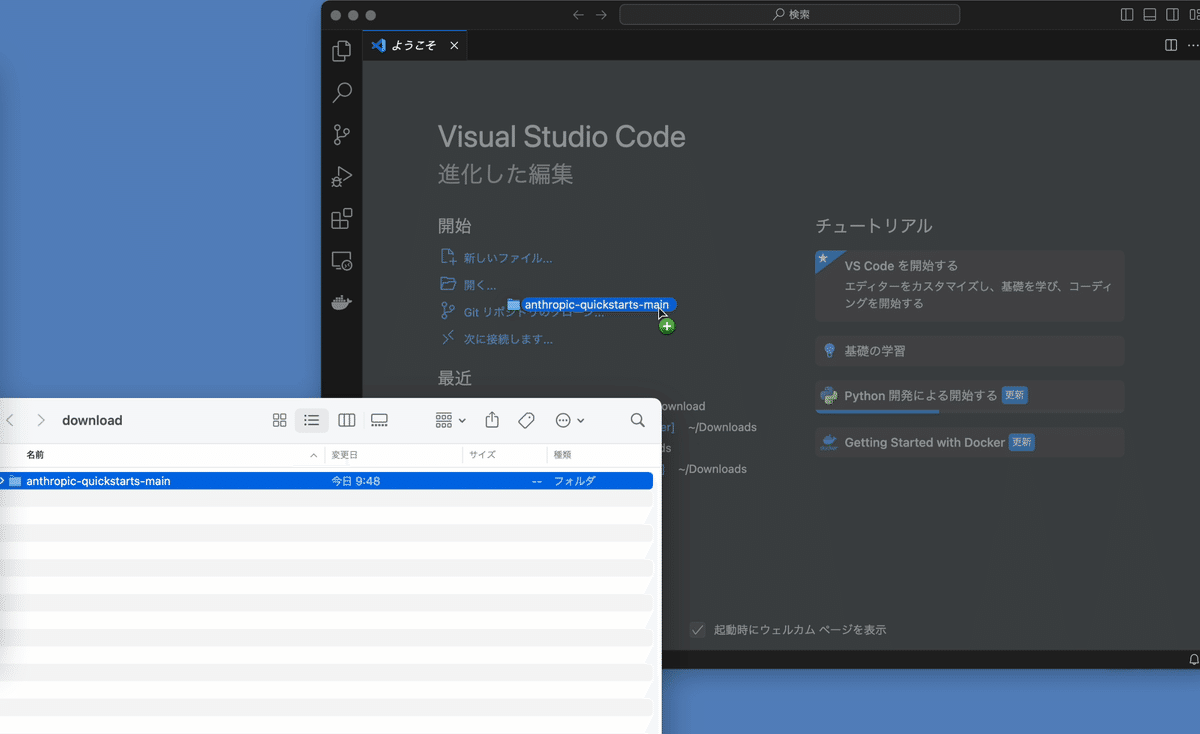
Task: Switch Finder to list view
Action: pos(312,421)
